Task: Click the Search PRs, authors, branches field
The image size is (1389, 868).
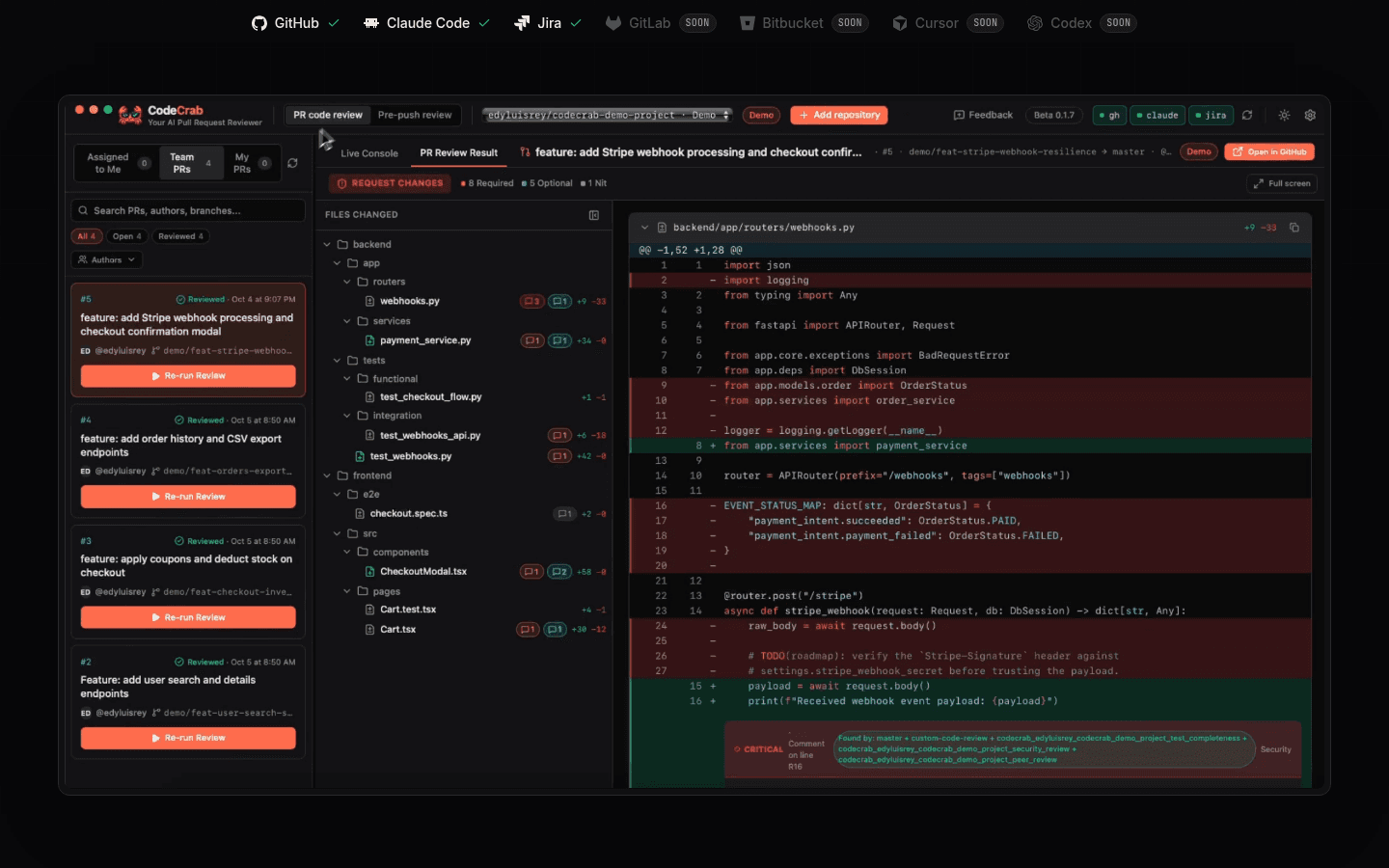Action: (188, 211)
